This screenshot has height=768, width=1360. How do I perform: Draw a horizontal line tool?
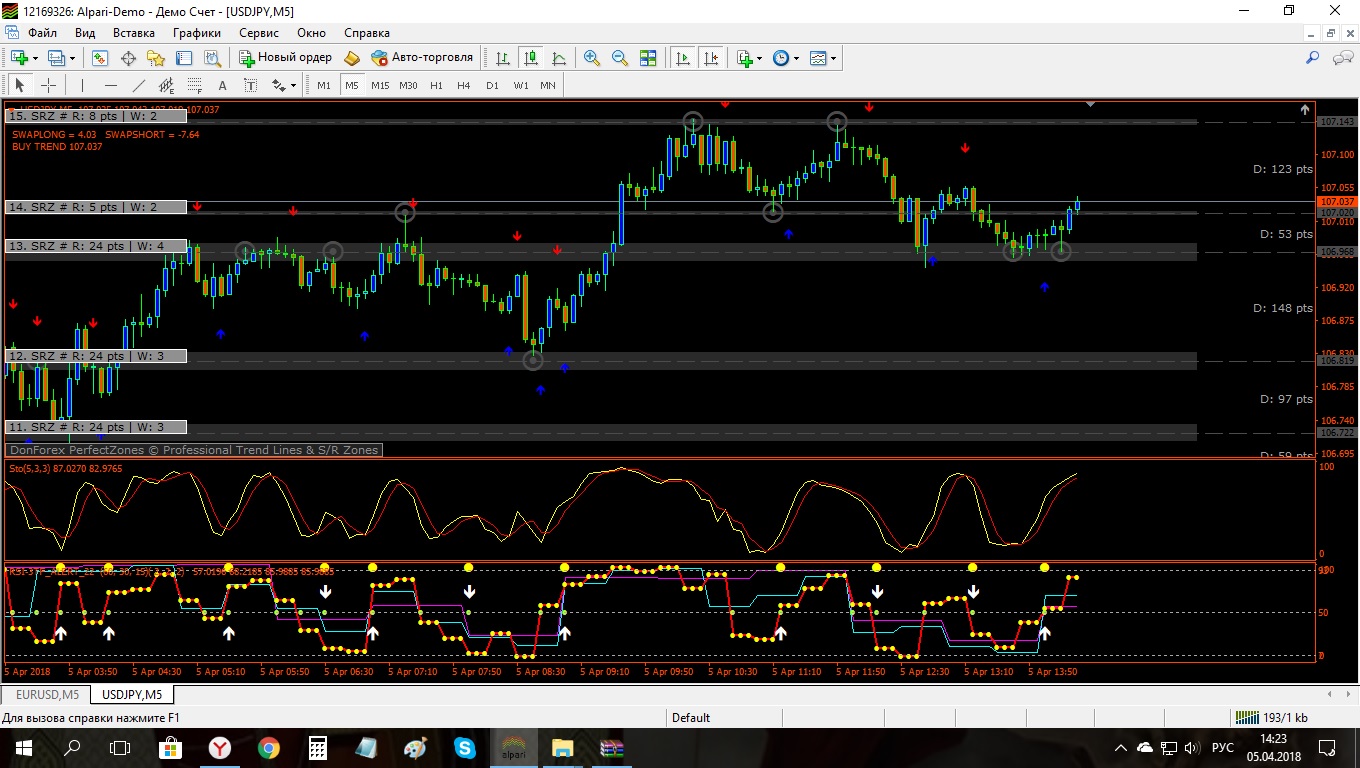pos(110,85)
